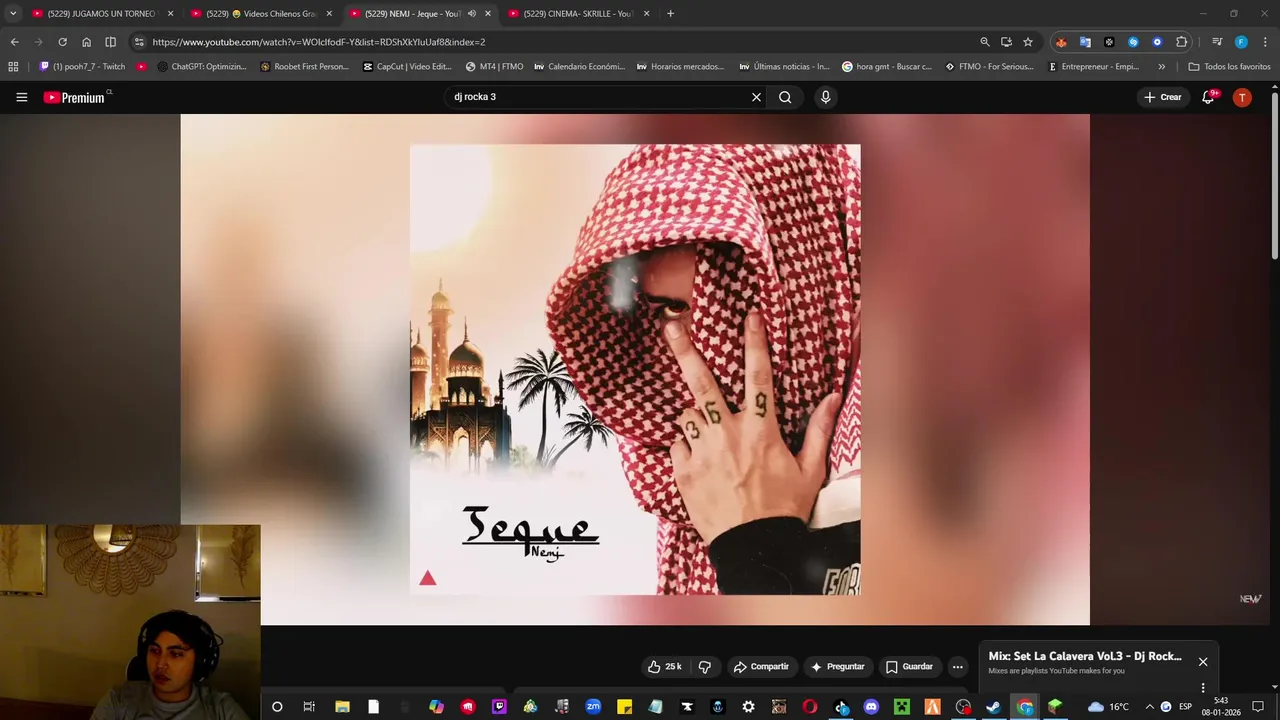Open the Mix playlist options menu
The width and height of the screenshot is (1280, 720).
(x=1203, y=688)
